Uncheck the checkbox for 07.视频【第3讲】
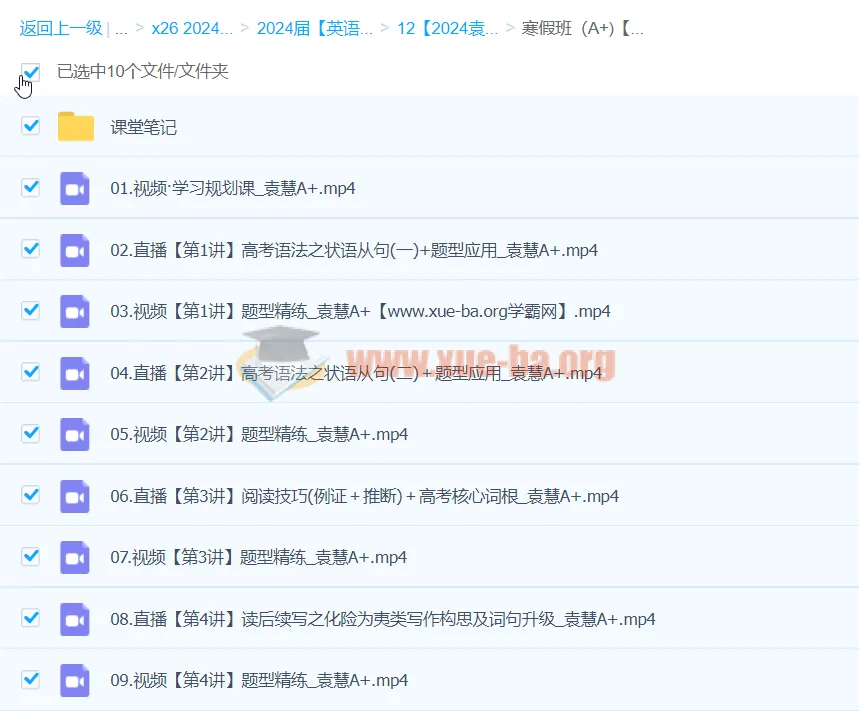 (30, 557)
